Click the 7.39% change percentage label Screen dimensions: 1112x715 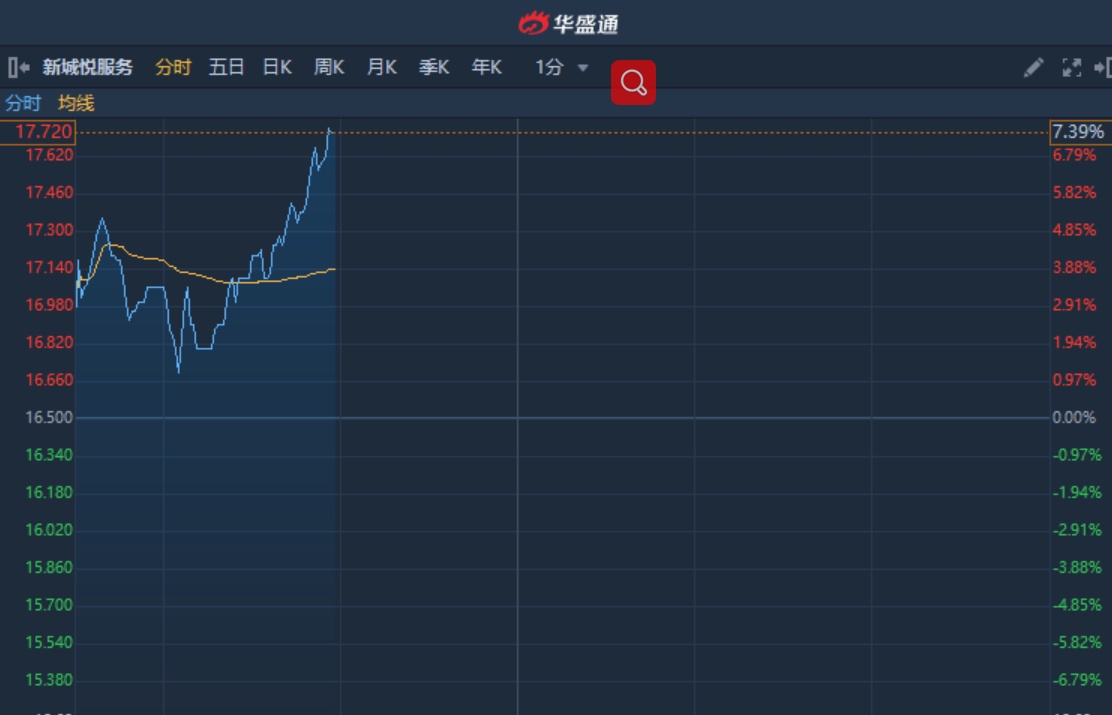tap(1078, 132)
